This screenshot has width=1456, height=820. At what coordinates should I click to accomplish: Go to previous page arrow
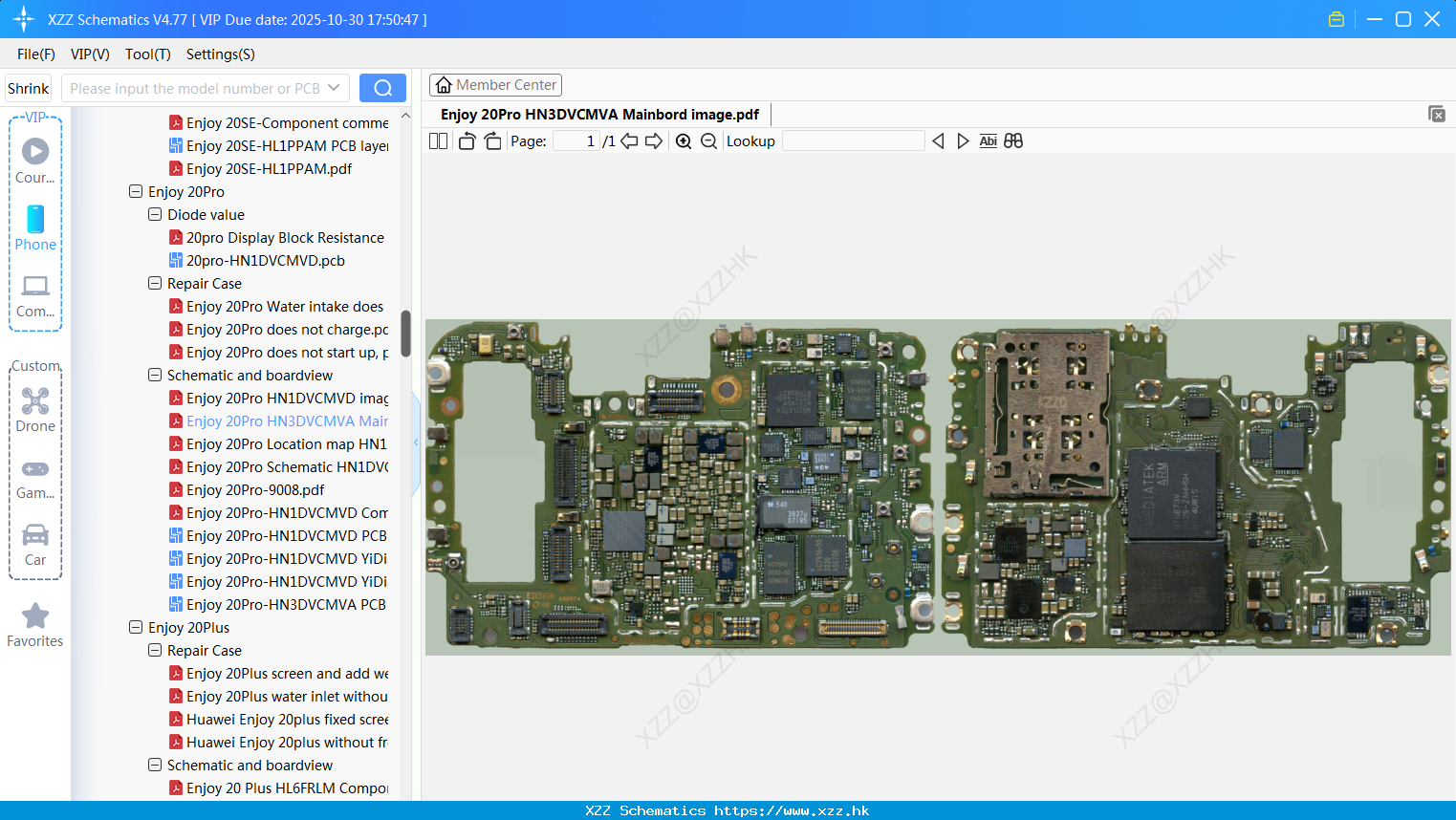click(x=629, y=140)
